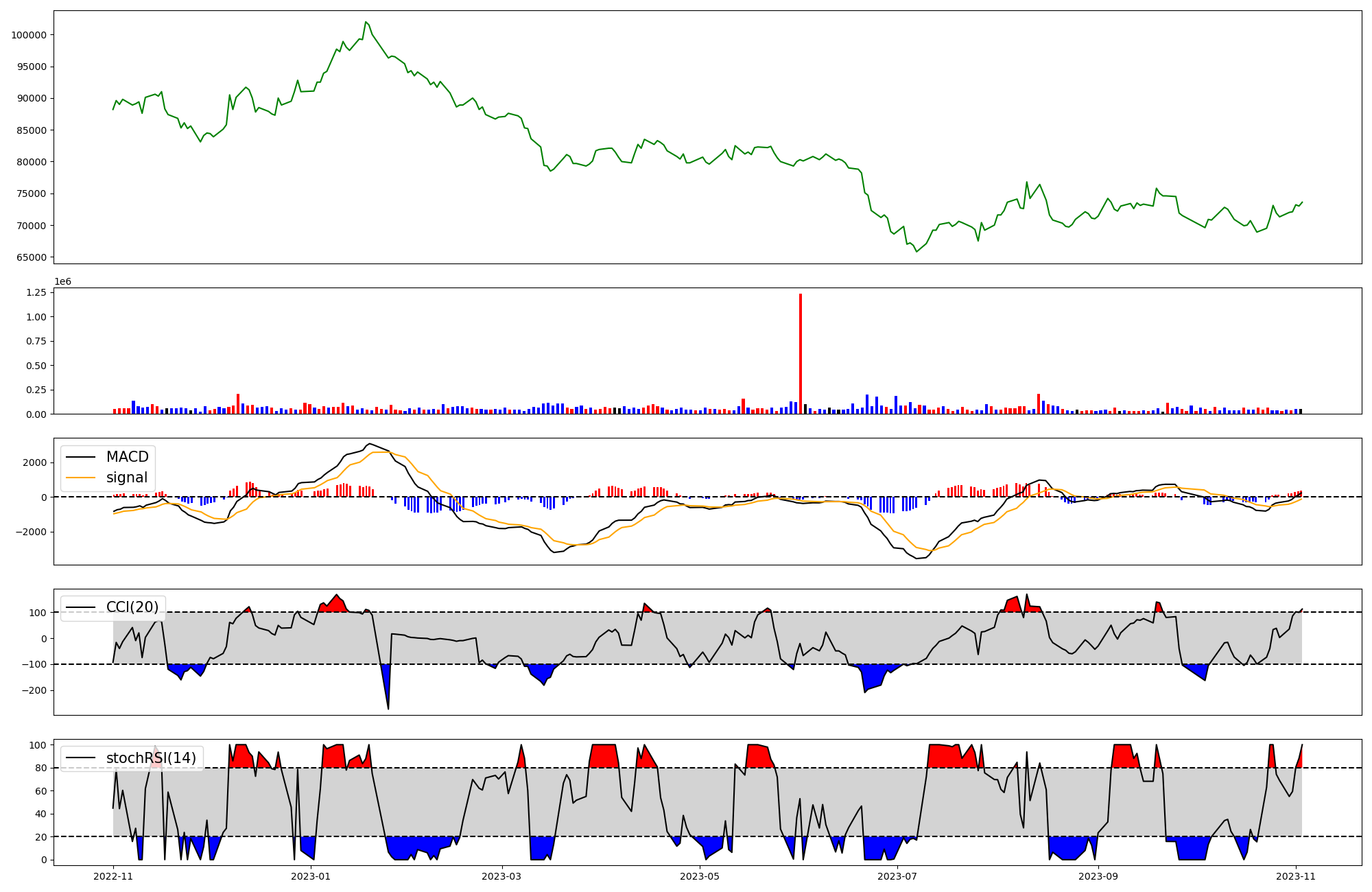Click the deepest CCI negative spike

(388, 707)
